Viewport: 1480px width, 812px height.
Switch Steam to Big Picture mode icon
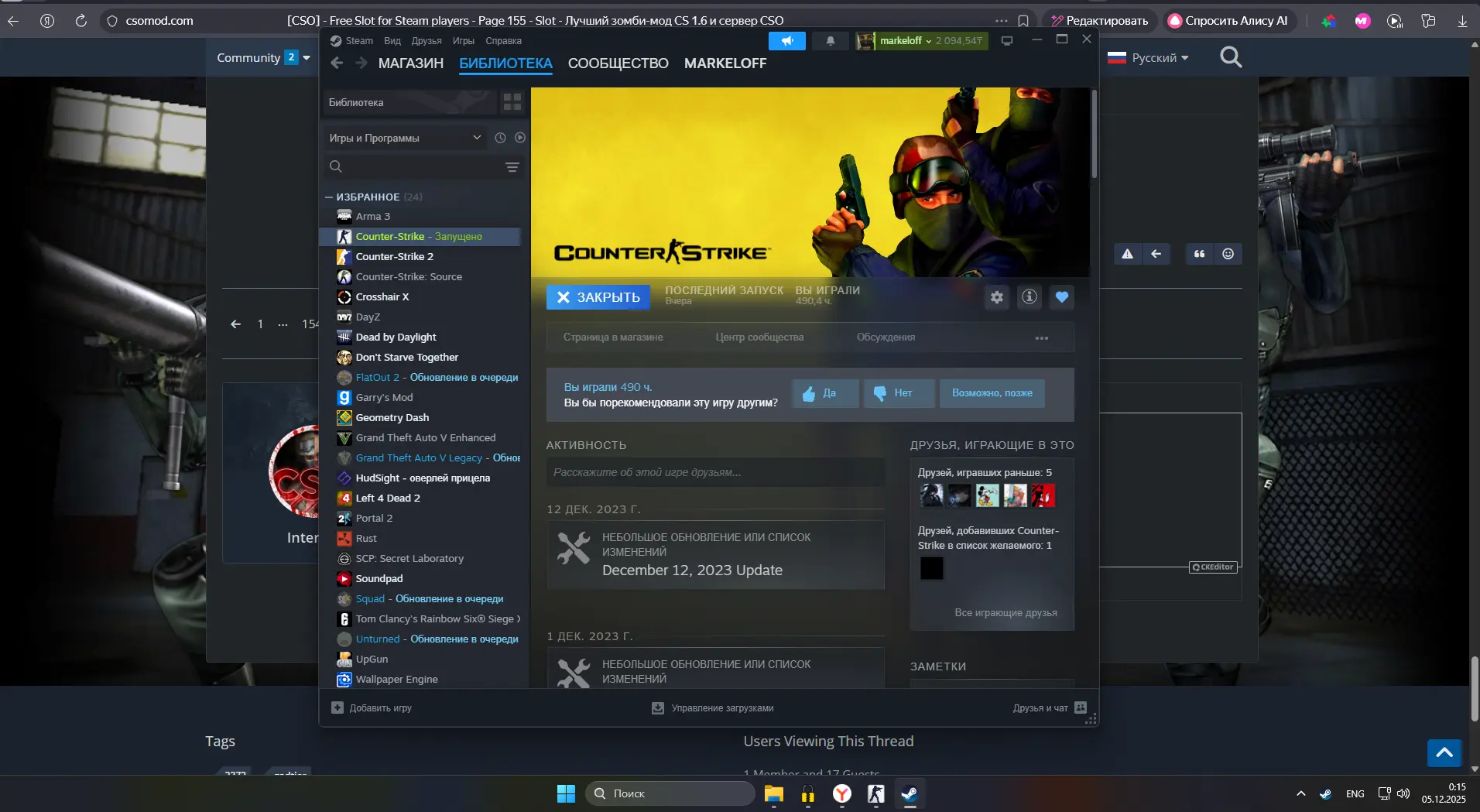coord(1006,41)
